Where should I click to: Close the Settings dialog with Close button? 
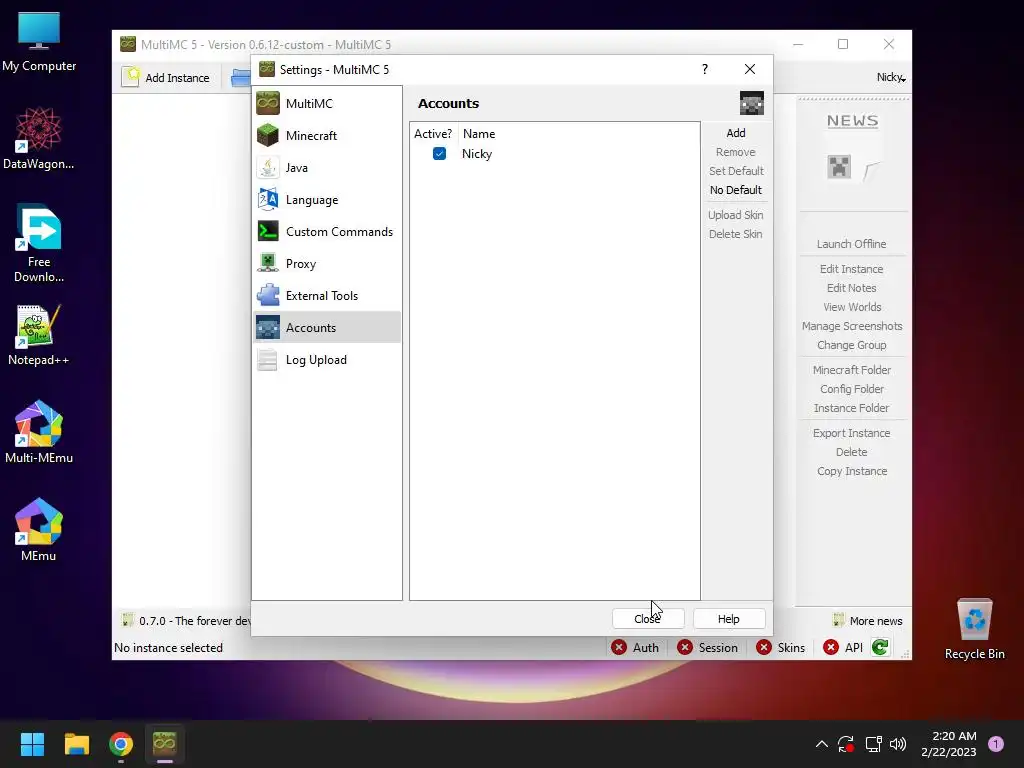tap(648, 618)
